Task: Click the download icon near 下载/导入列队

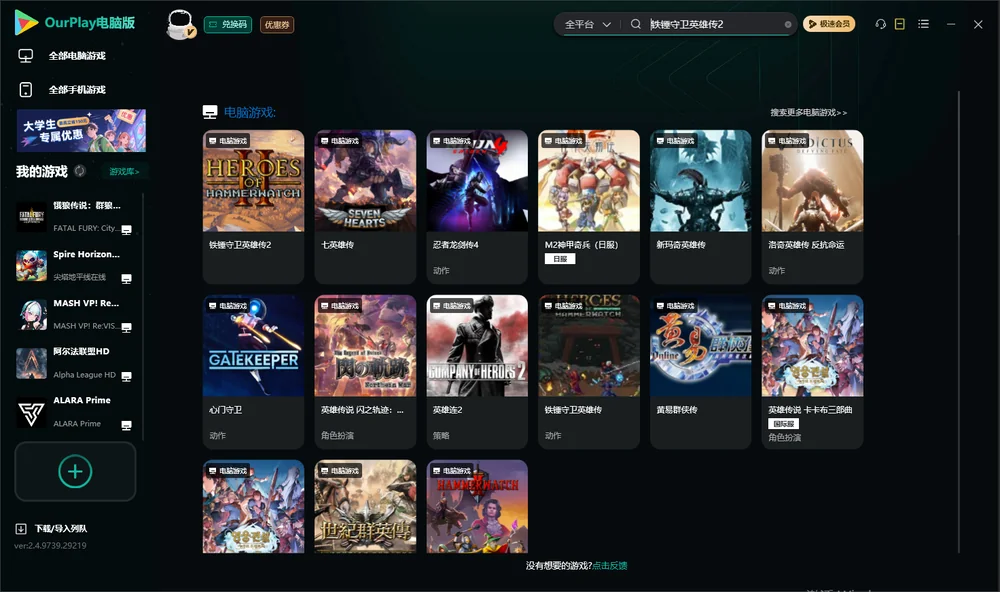Action: (x=21, y=529)
